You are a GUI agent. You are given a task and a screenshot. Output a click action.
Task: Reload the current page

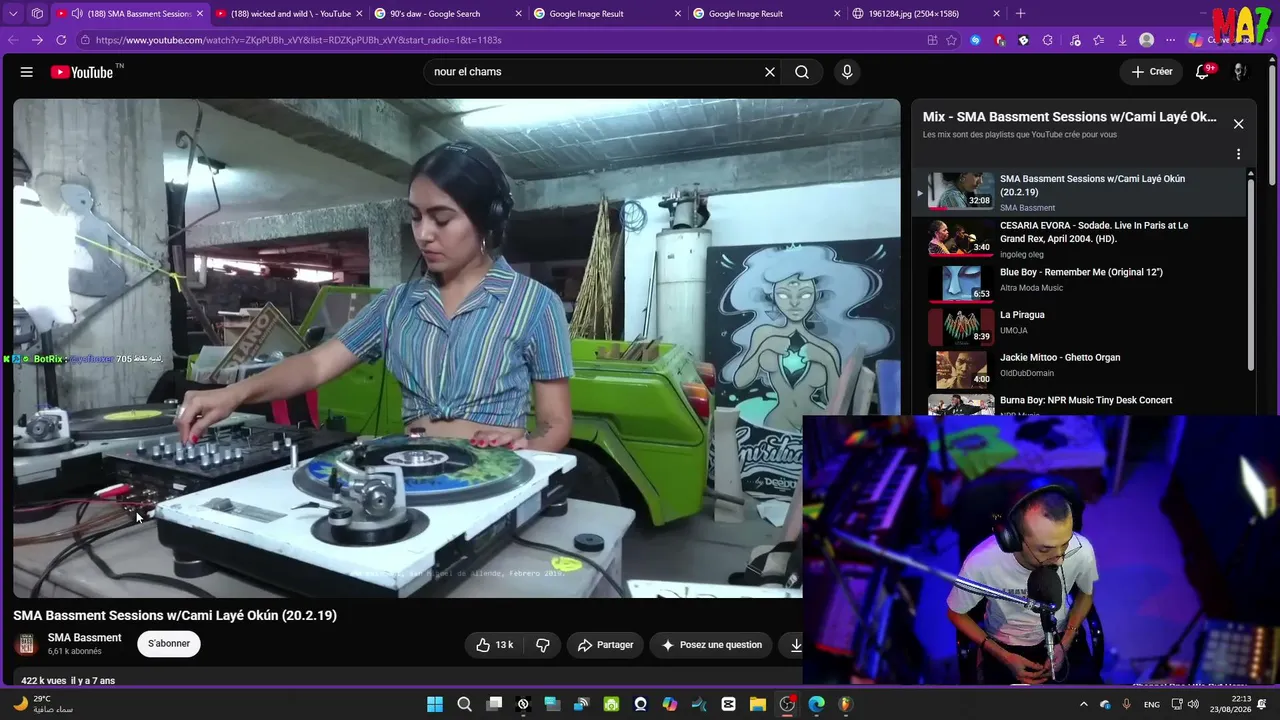pyautogui.click(x=61, y=40)
